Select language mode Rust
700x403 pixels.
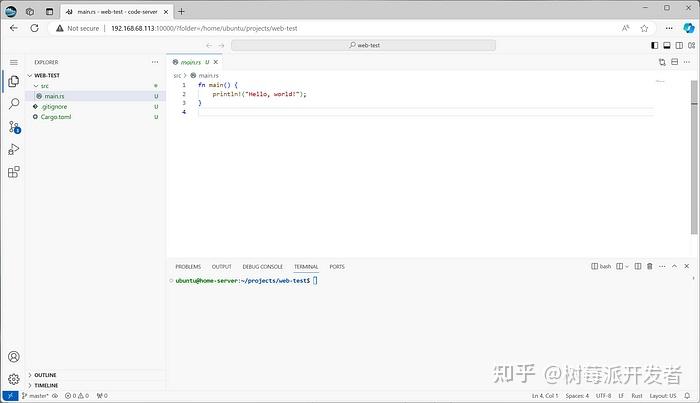637,395
